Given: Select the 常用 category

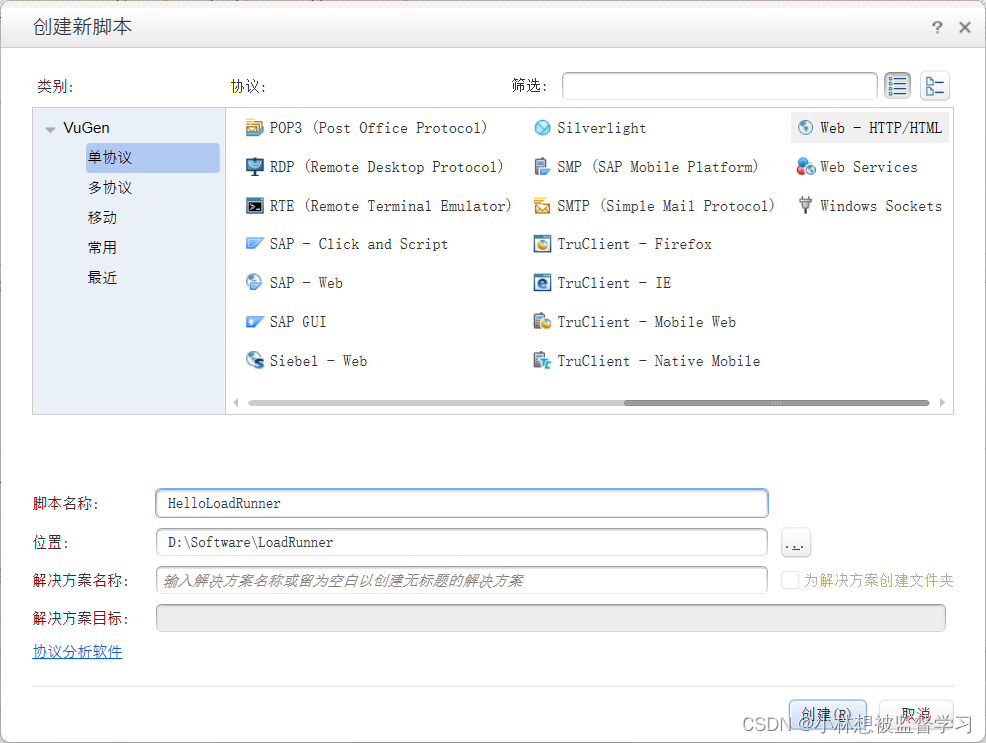Looking at the screenshot, I should [x=102, y=247].
